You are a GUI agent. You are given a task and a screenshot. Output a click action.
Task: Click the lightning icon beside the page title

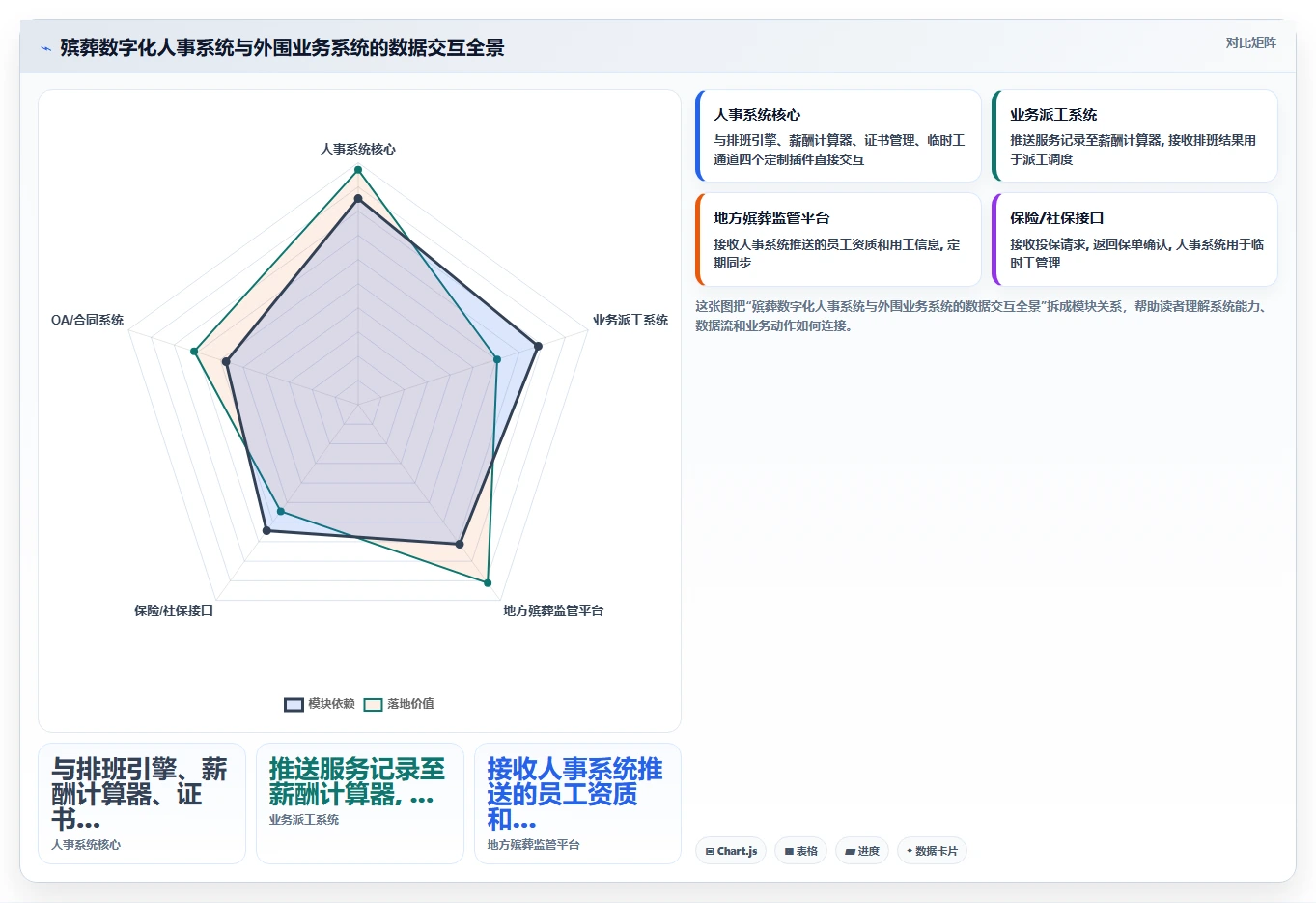pos(45,48)
